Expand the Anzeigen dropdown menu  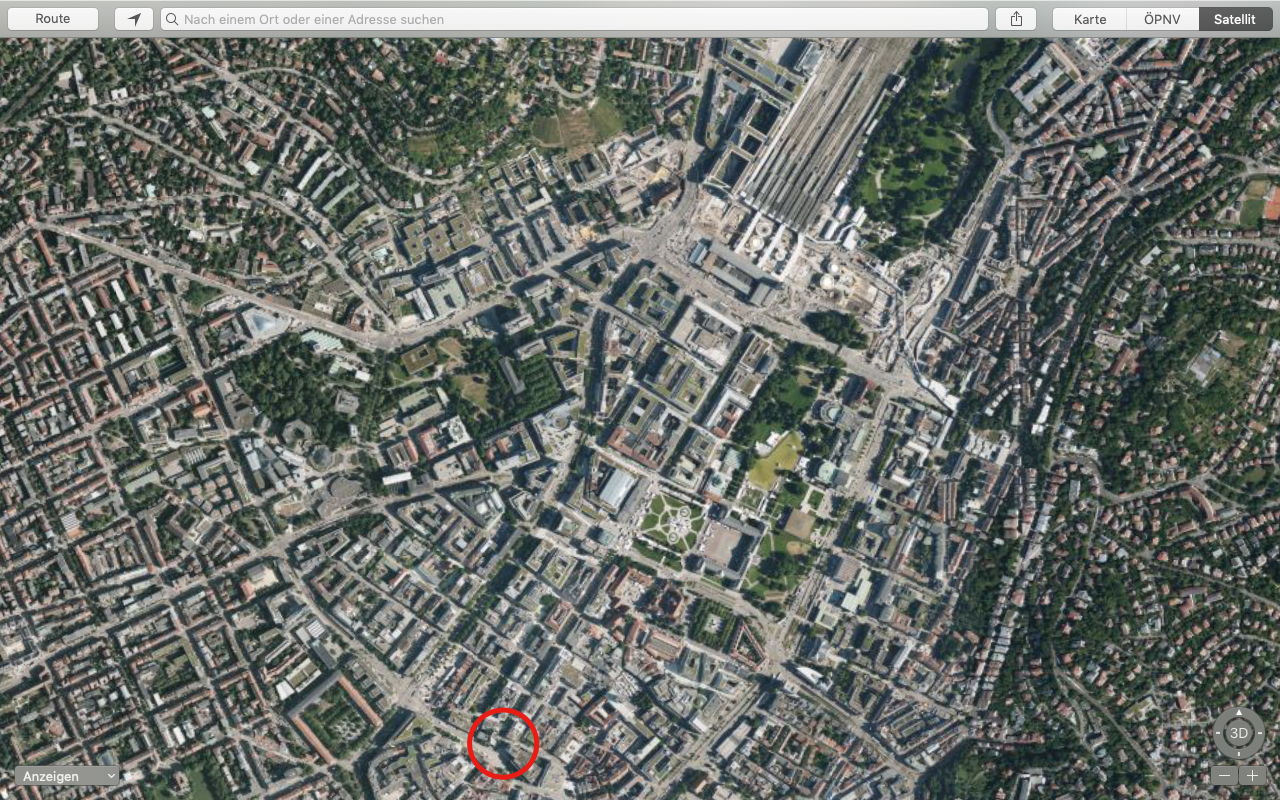pyautogui.click(x=67, y=776)
